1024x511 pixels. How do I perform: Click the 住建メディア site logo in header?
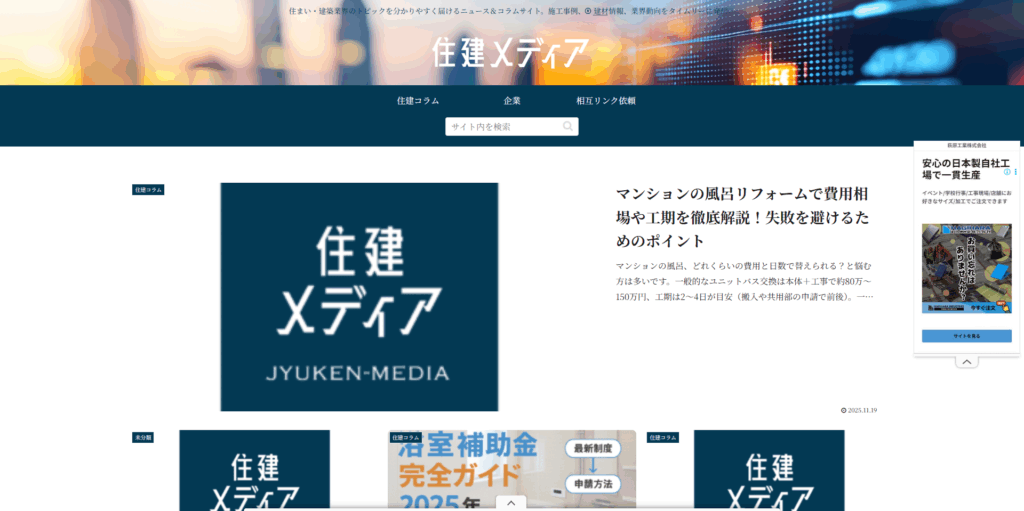click(x=511, y=53)
